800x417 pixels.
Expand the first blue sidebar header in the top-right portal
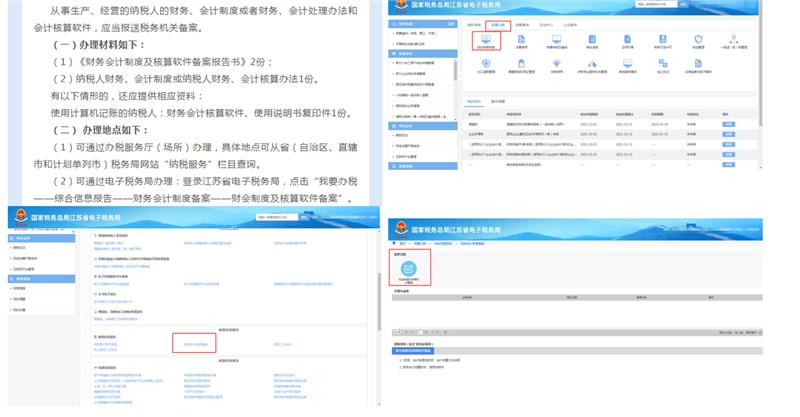tap(423, 24)
